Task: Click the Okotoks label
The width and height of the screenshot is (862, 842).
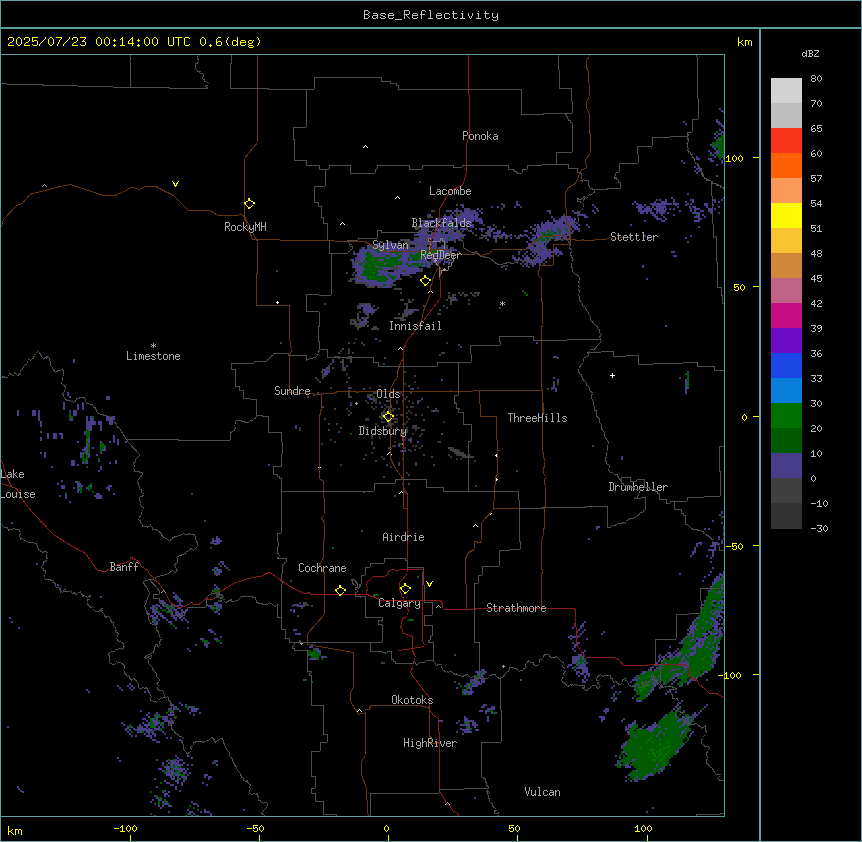Action: pos(412,700)
